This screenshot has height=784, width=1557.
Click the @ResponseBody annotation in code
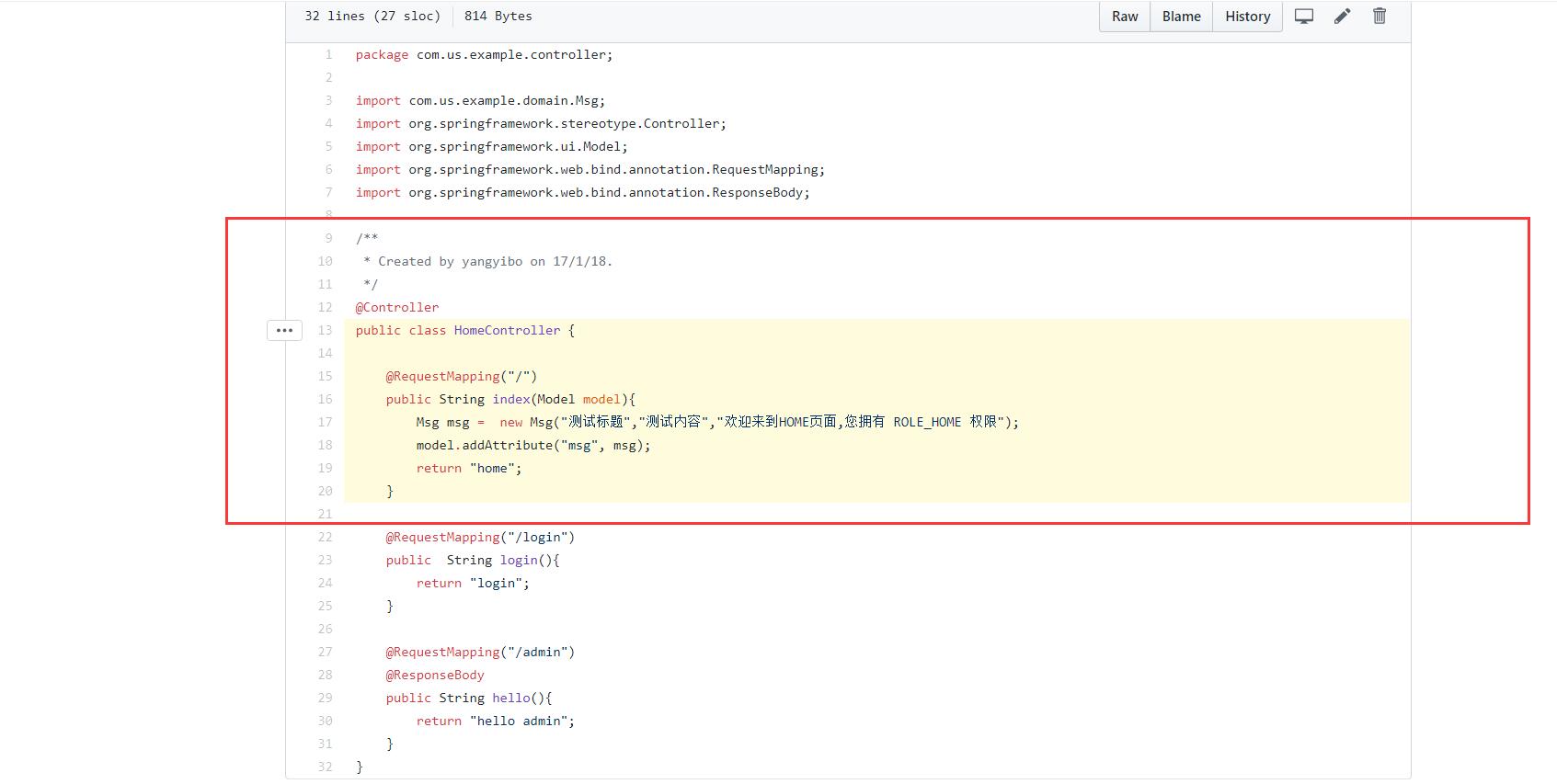435,675
